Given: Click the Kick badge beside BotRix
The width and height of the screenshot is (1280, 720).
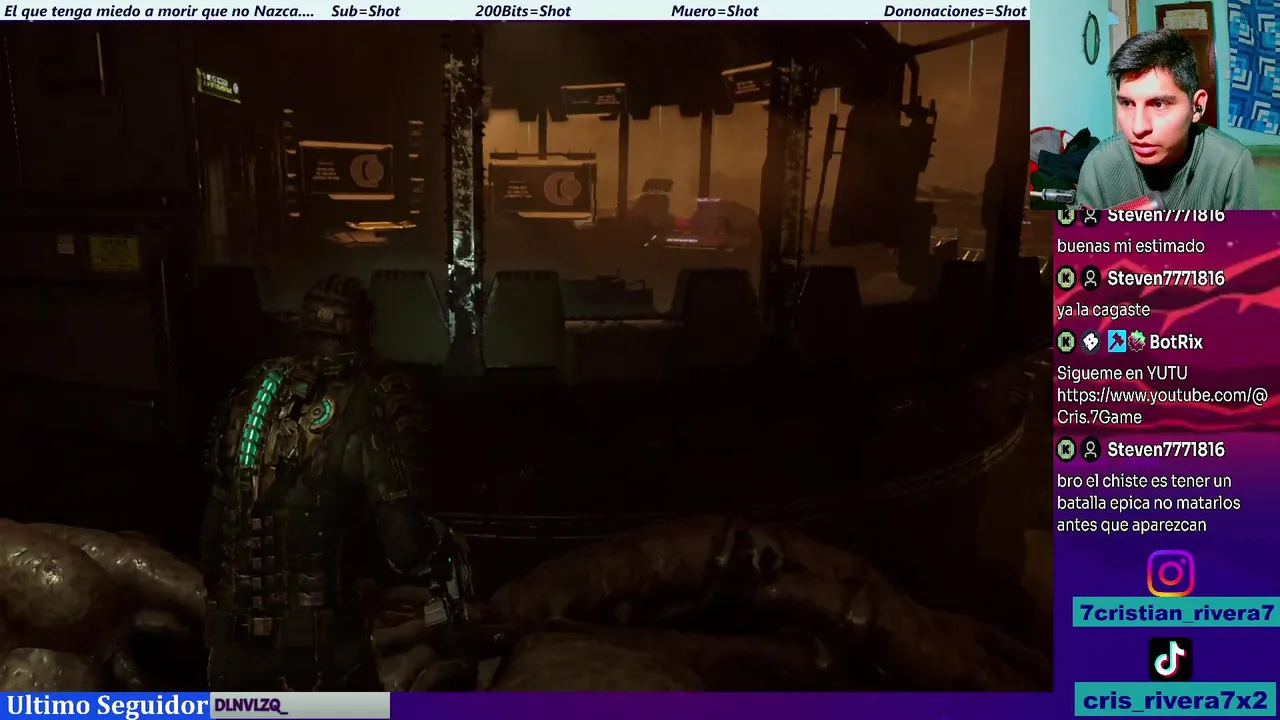Looking at the screenshot, I should tap(1066, 342).
